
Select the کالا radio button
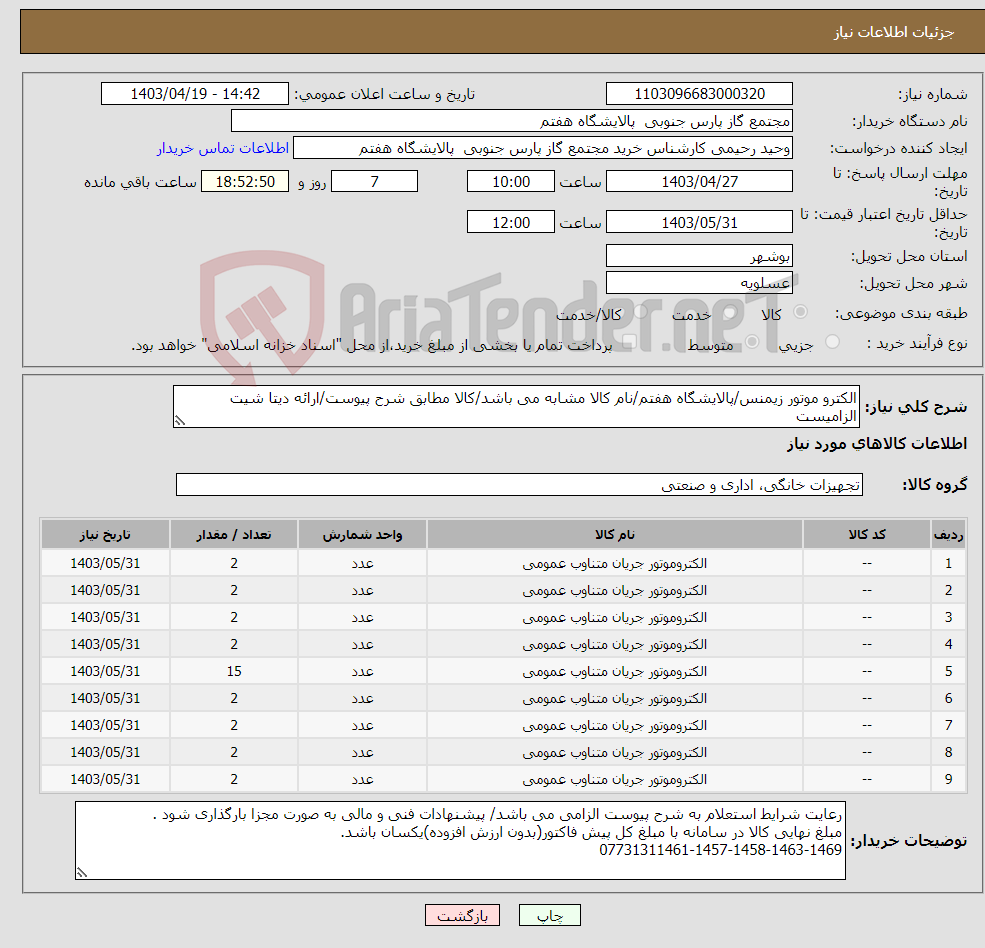(800, 312)
